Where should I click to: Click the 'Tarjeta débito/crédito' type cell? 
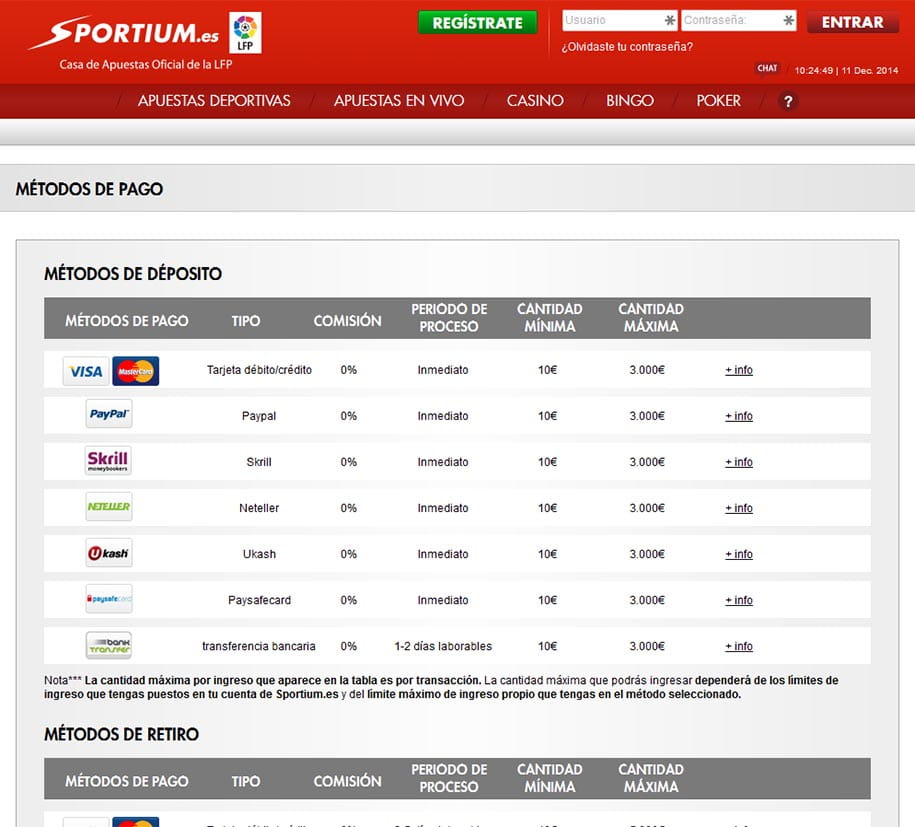259,370
